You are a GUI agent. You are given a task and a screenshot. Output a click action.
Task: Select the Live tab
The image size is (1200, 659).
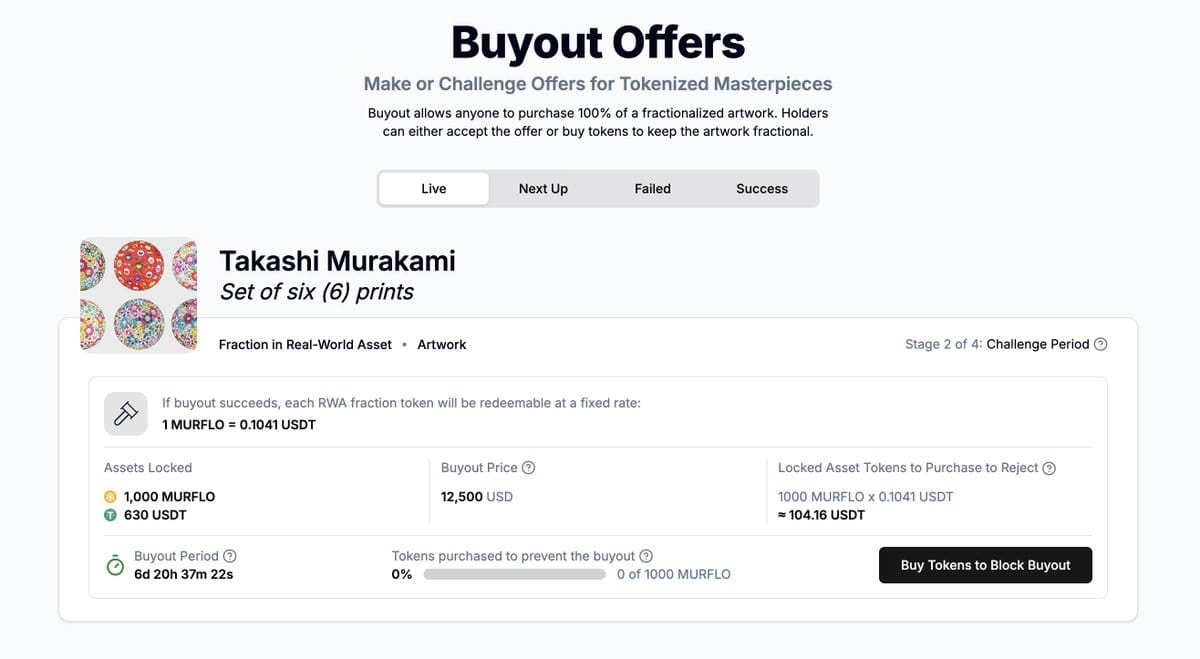434,189
